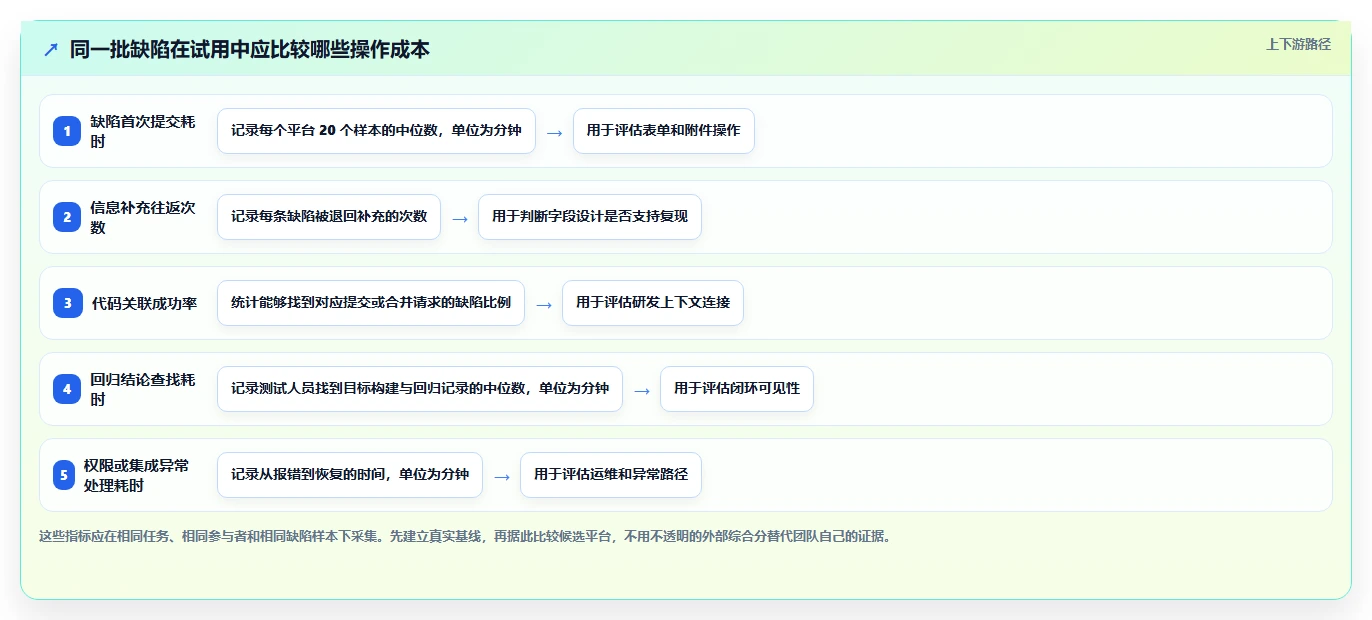Click the title 同一批缺陷在试用中应比较哪些操作成本
1372x620 pixels.
point(250,49)
